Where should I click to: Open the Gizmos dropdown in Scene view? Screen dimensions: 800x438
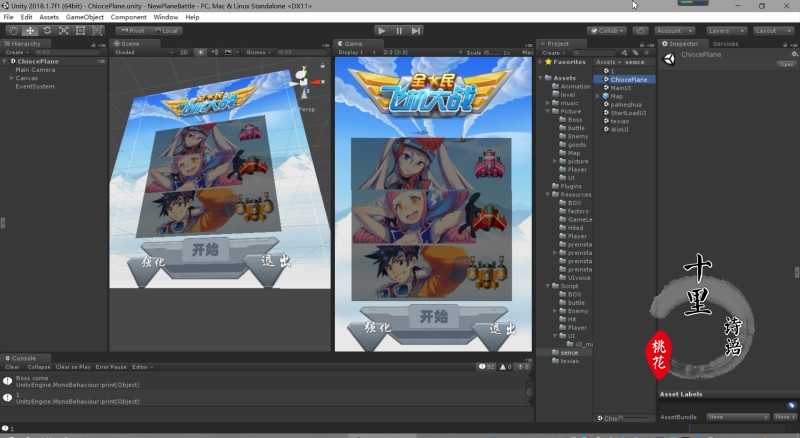point(258,52)
